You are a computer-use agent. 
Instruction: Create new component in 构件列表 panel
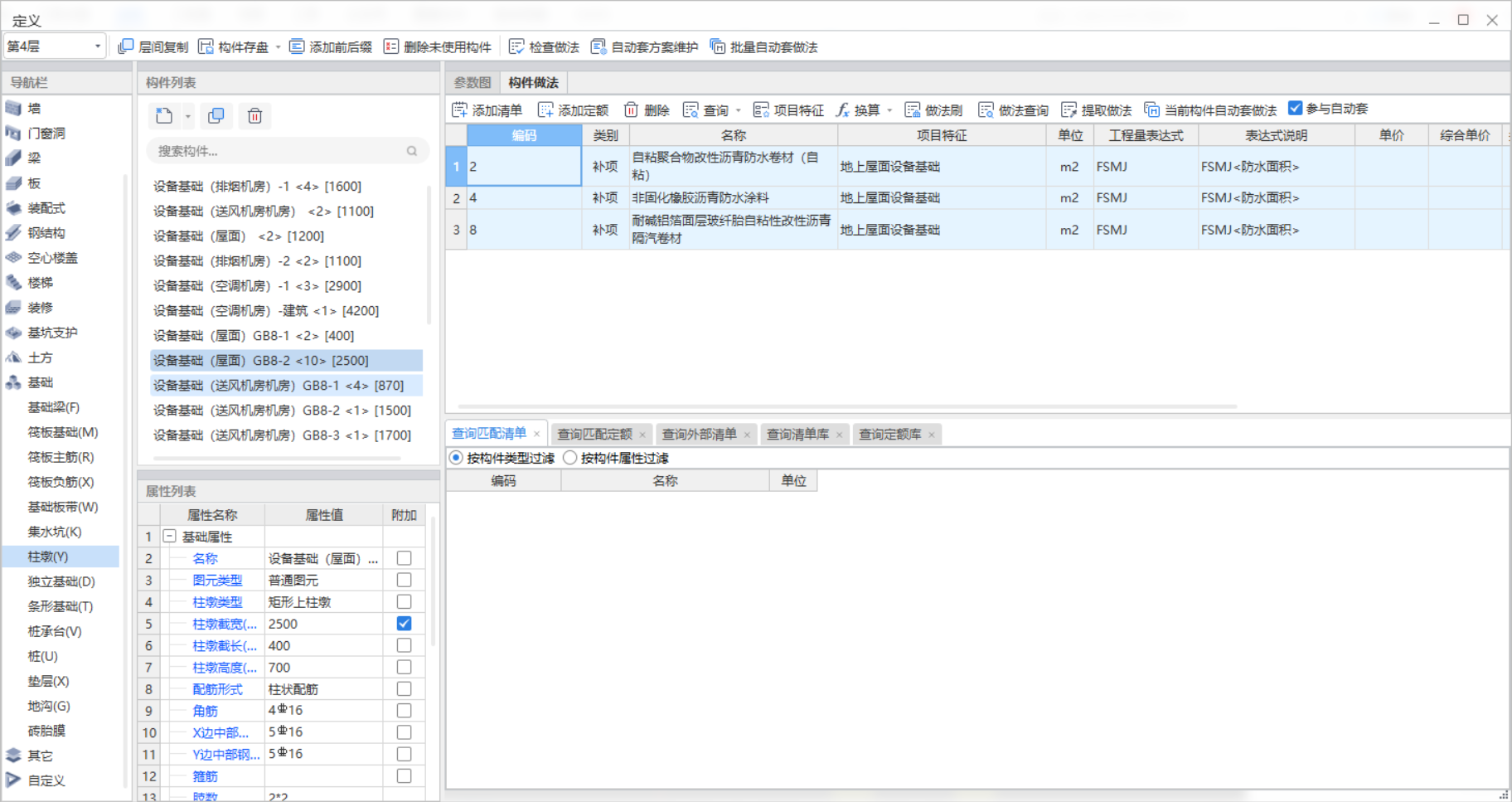[163, 115]
